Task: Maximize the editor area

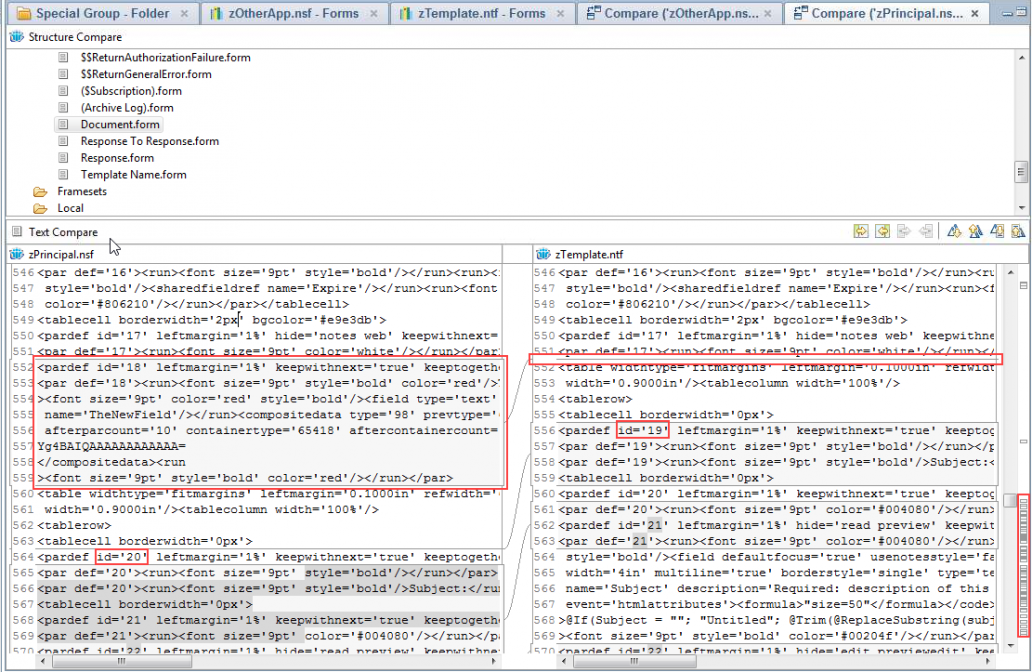Action: [x=1021, y=13]
